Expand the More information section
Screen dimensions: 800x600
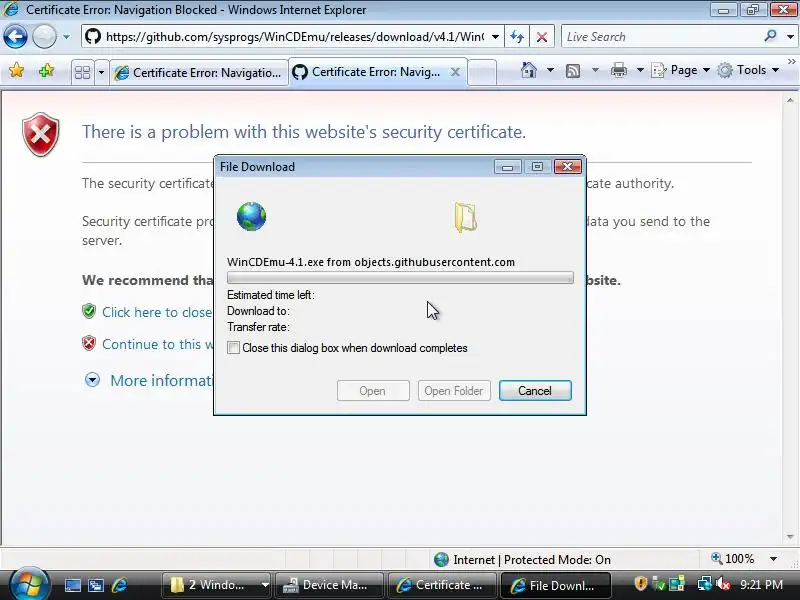click(x=92, y=380)
